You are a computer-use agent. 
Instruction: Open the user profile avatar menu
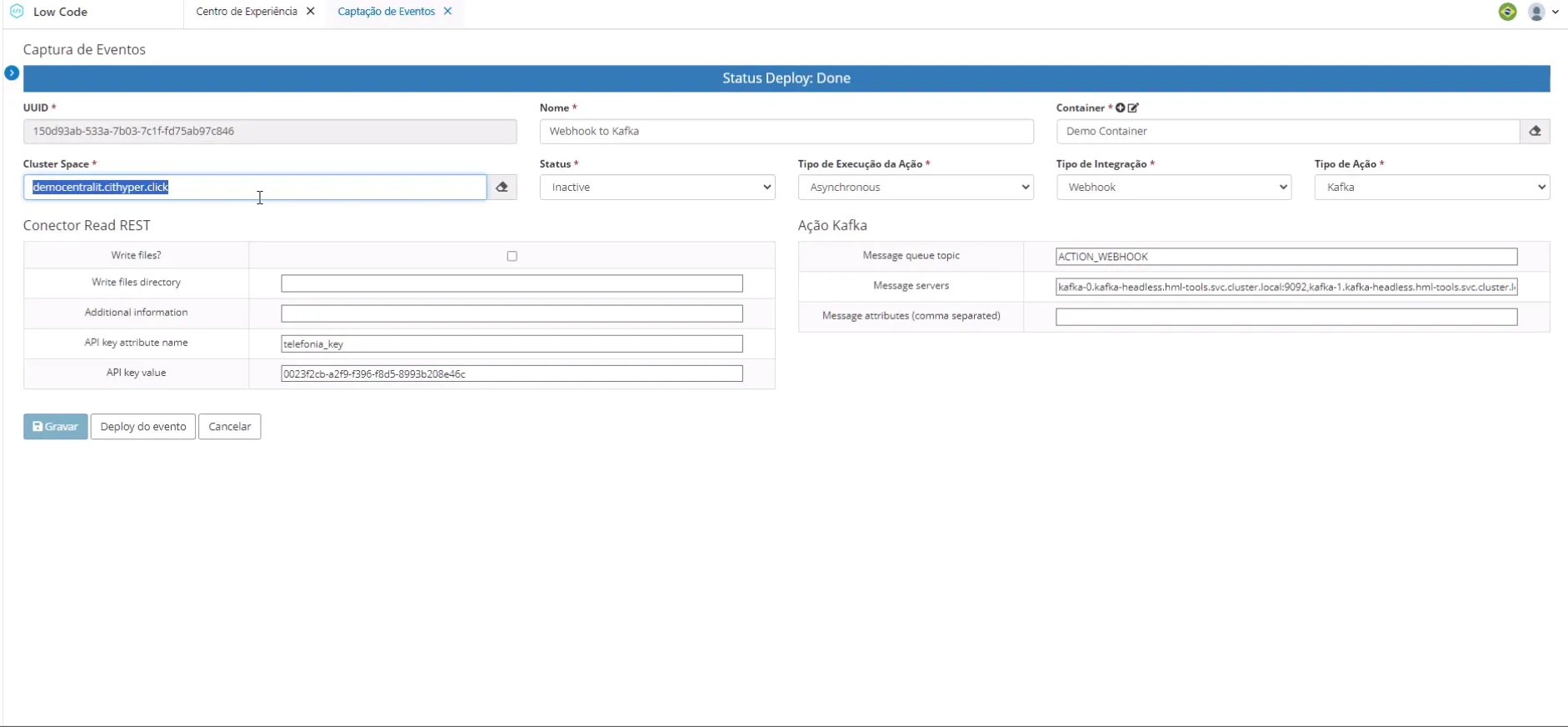tap(1543, 12)
